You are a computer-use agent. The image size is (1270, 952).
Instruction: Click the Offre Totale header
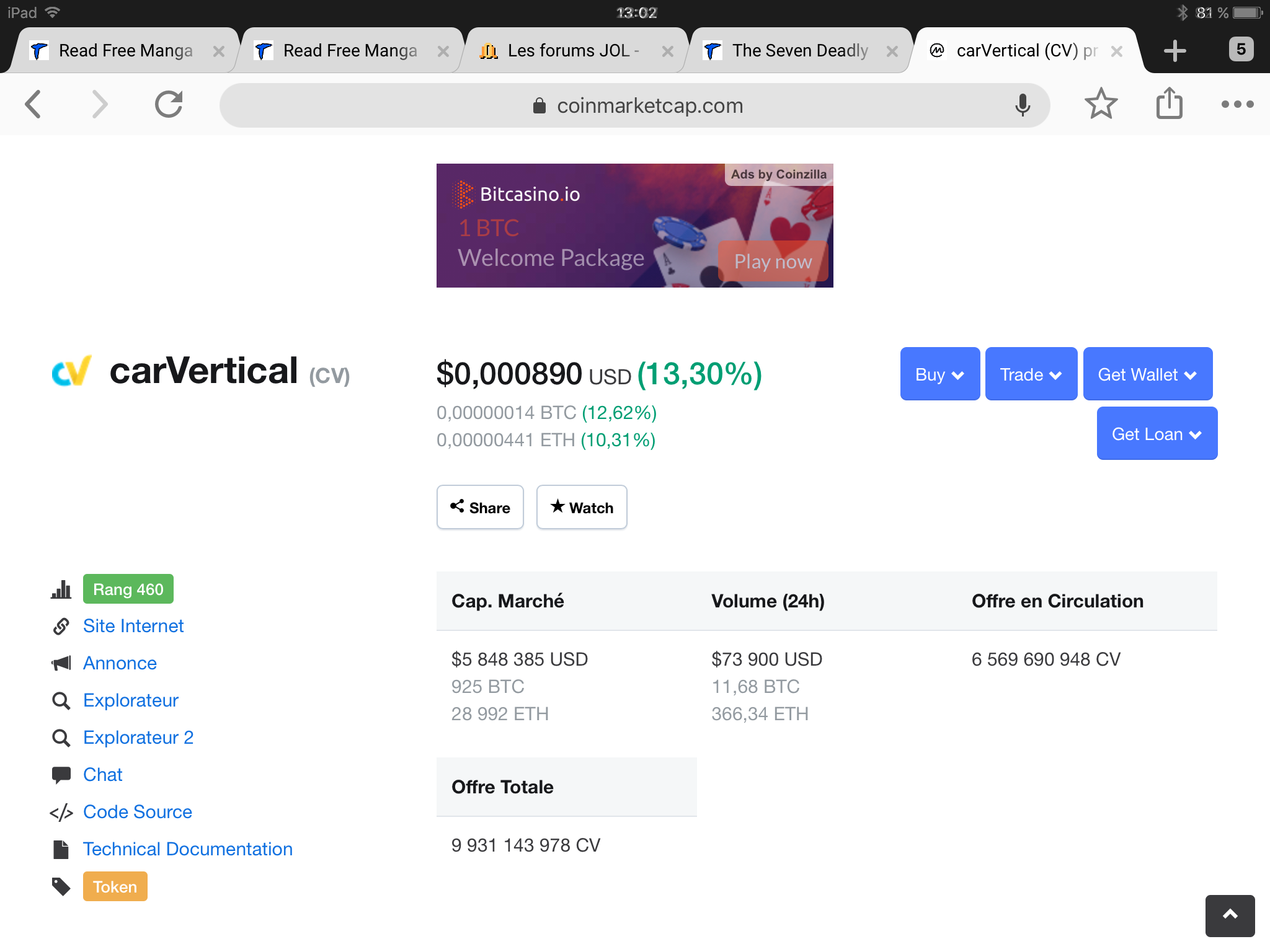502,787
